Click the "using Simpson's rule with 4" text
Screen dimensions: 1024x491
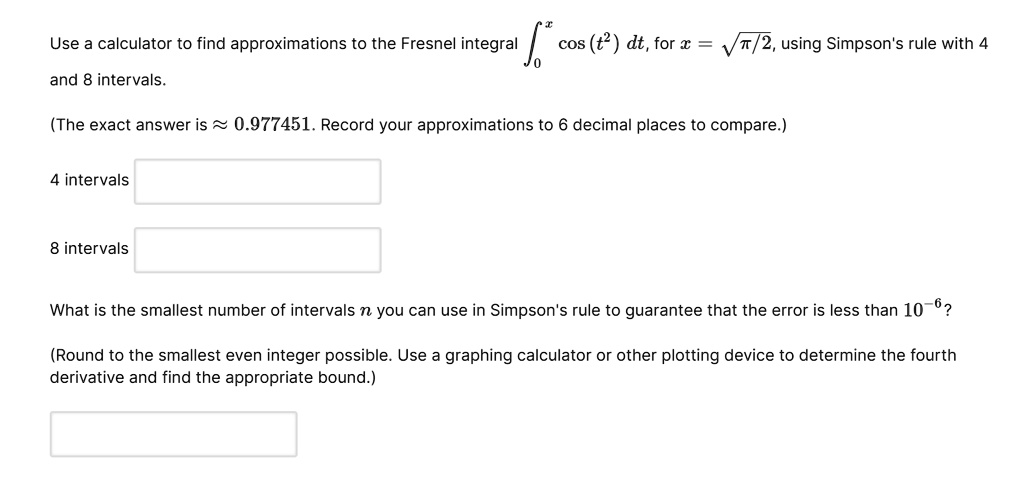884,45
